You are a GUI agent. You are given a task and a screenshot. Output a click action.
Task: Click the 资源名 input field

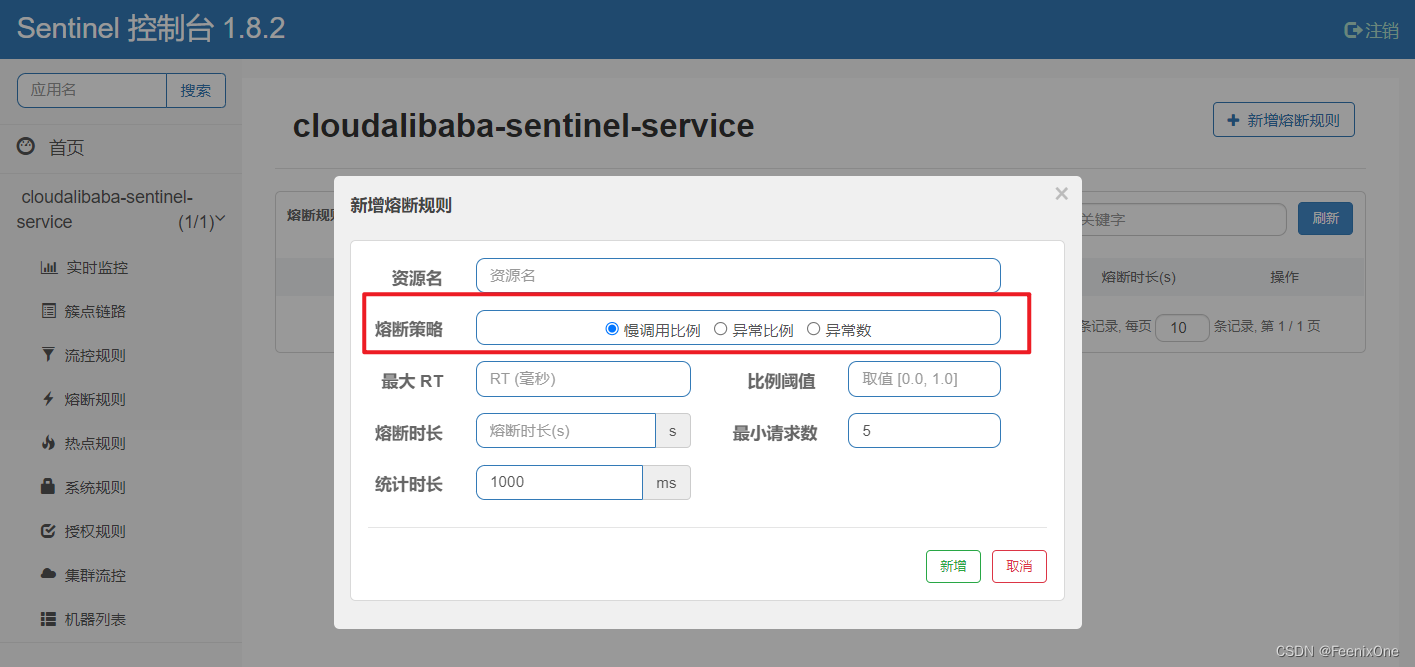738,276
